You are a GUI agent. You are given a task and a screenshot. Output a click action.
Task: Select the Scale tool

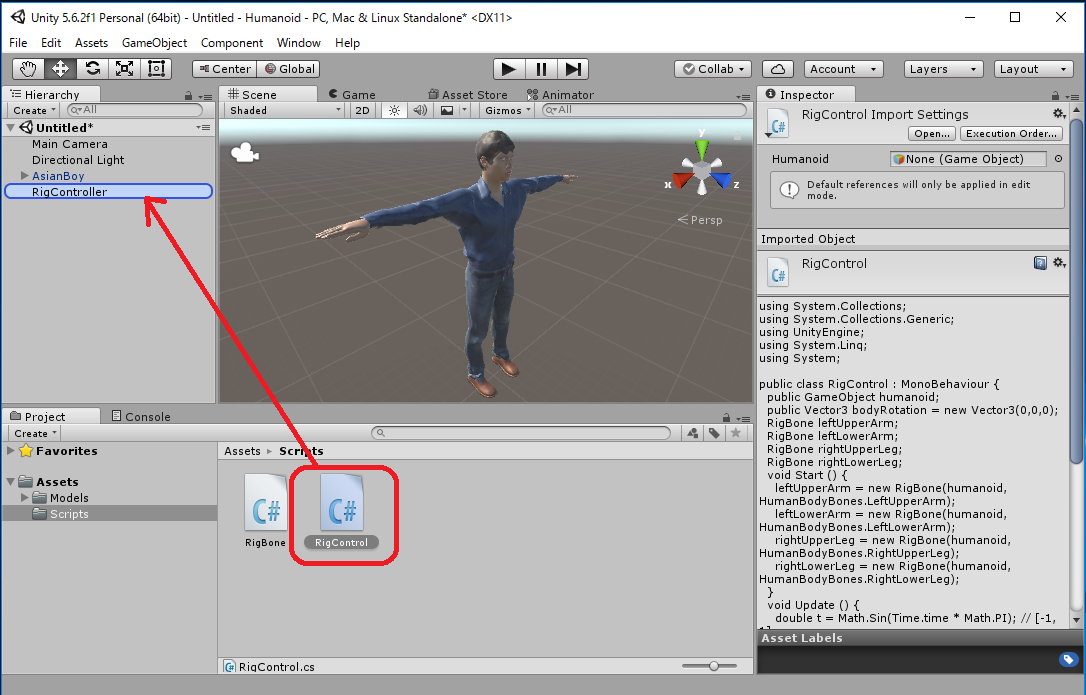(124, 69)
